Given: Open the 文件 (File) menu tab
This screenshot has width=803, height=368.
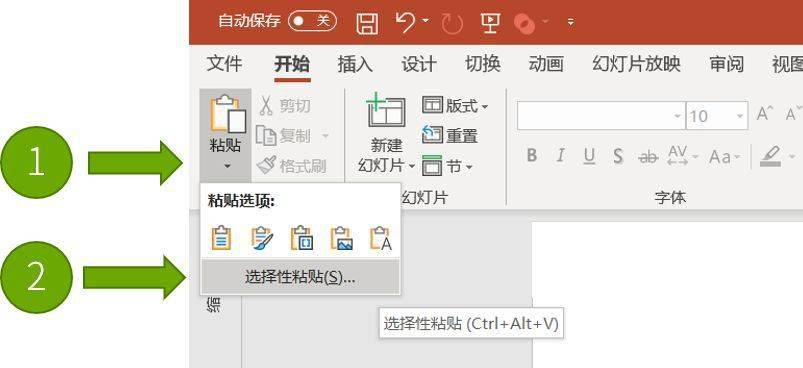Looking at the screenshot, I should [x=225, y=64].
